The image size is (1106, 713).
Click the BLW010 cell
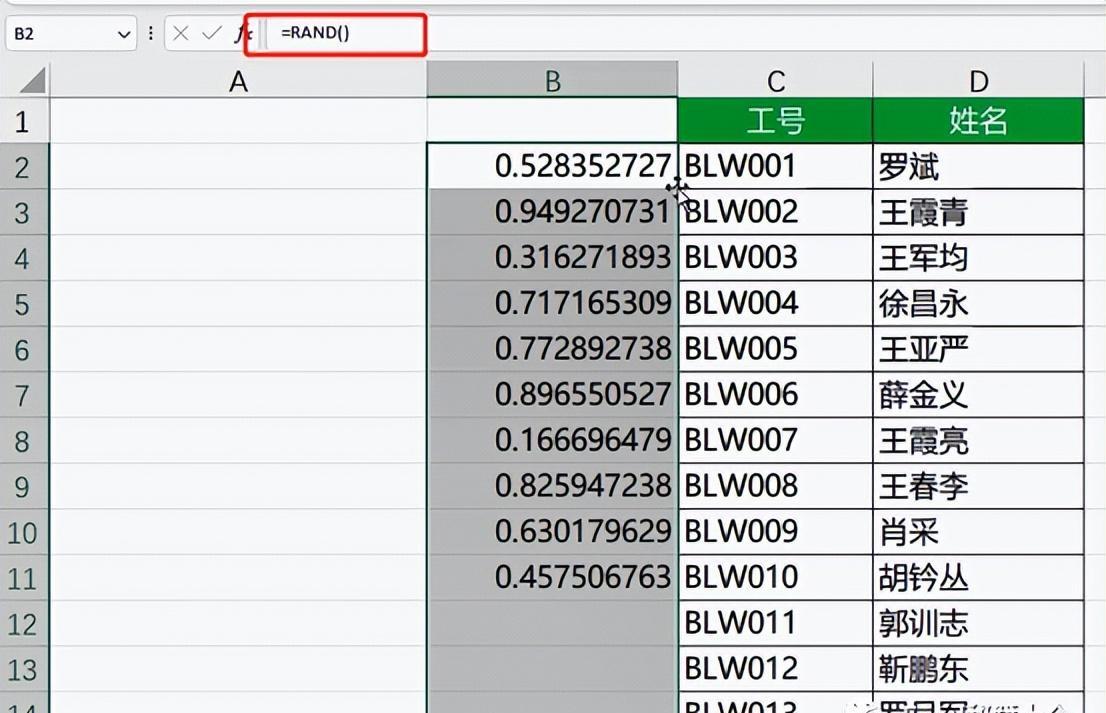775,577
